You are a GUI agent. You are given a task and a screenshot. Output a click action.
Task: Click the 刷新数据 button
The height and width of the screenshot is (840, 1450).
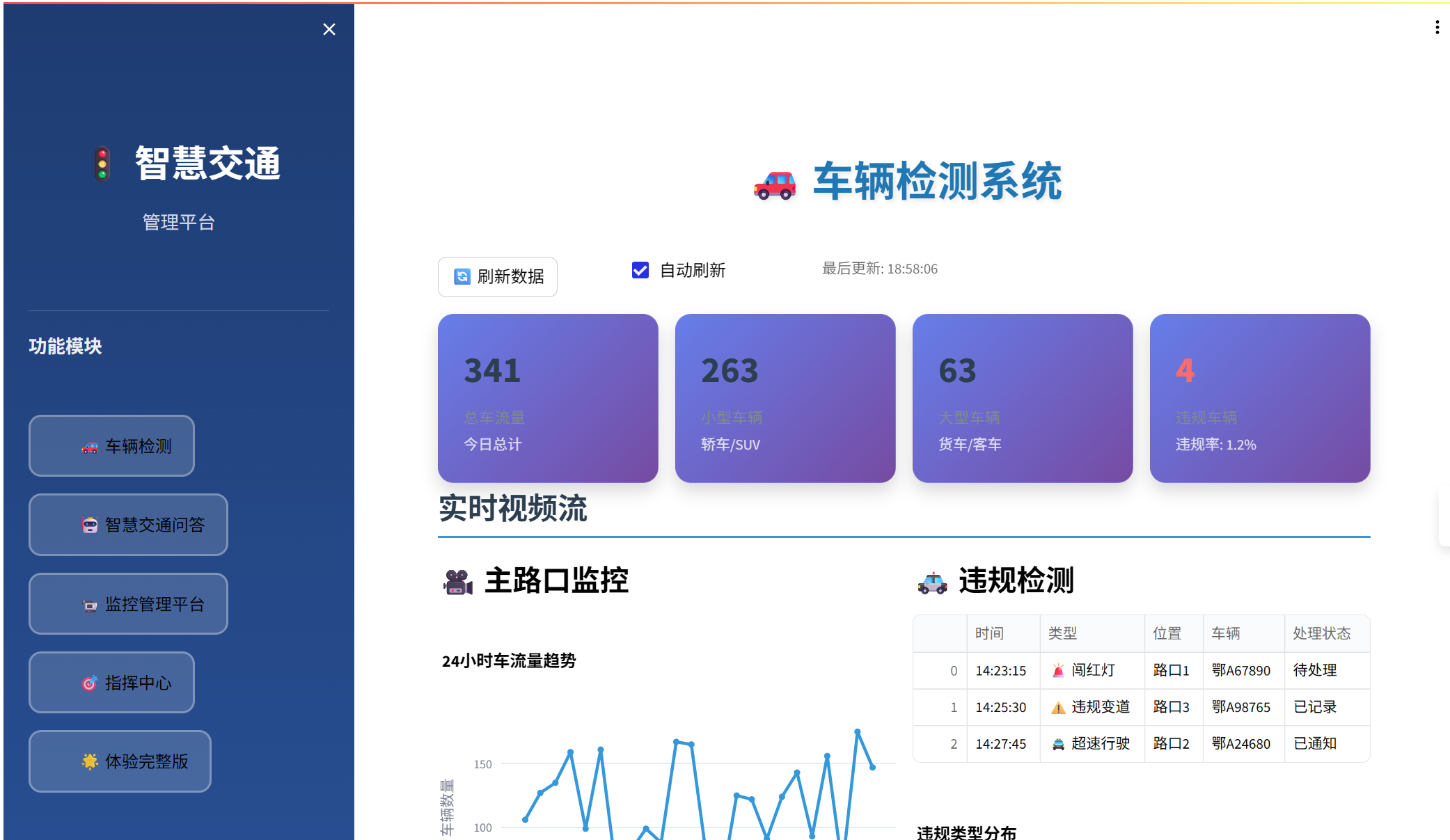click(498, 277)
